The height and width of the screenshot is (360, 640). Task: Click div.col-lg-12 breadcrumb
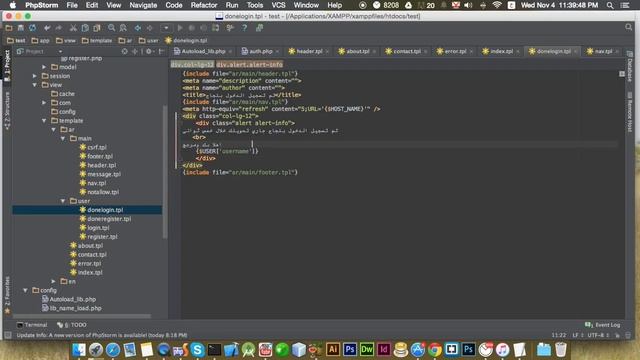192,64
